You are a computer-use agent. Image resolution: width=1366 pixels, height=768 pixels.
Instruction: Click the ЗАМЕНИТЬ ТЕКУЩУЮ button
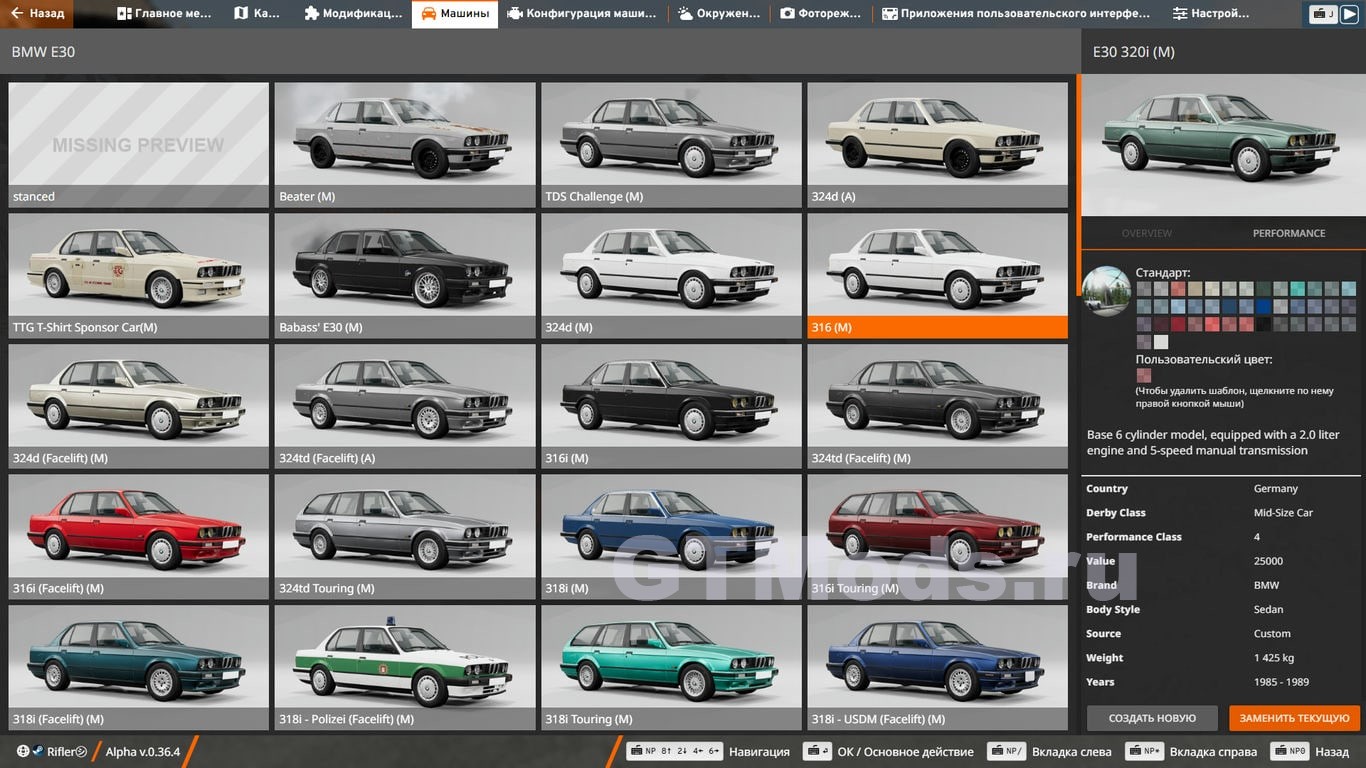1294,718
